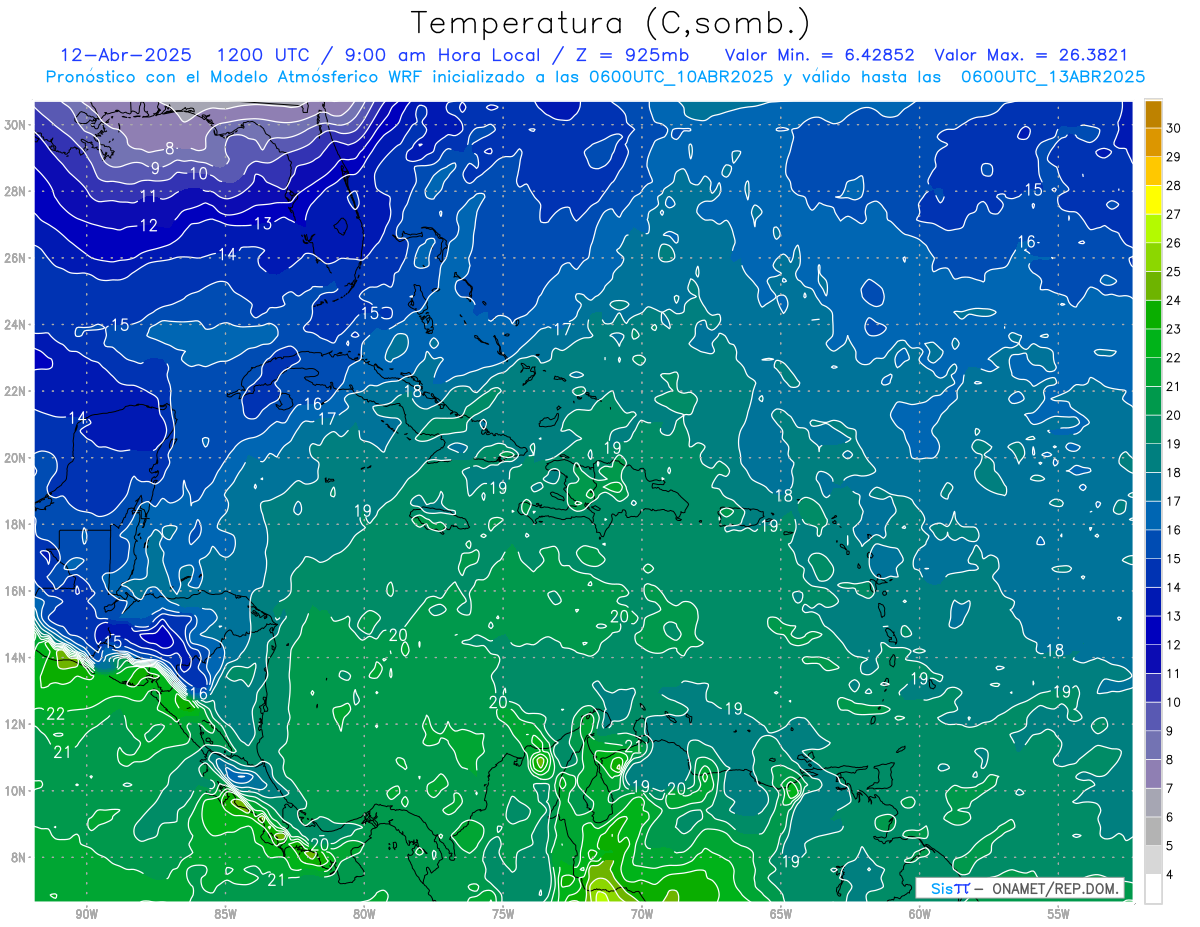
Task: Click the teal band beside legend value 19
Action: 1153,430
